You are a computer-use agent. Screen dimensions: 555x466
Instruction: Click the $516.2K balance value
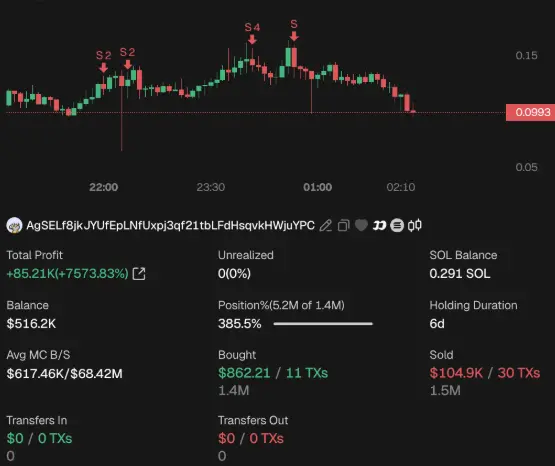pos(31,323)
